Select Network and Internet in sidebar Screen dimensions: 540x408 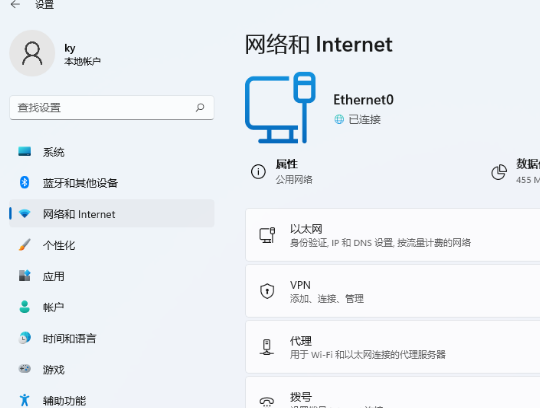pyautogui.click(x=112, y=214)
